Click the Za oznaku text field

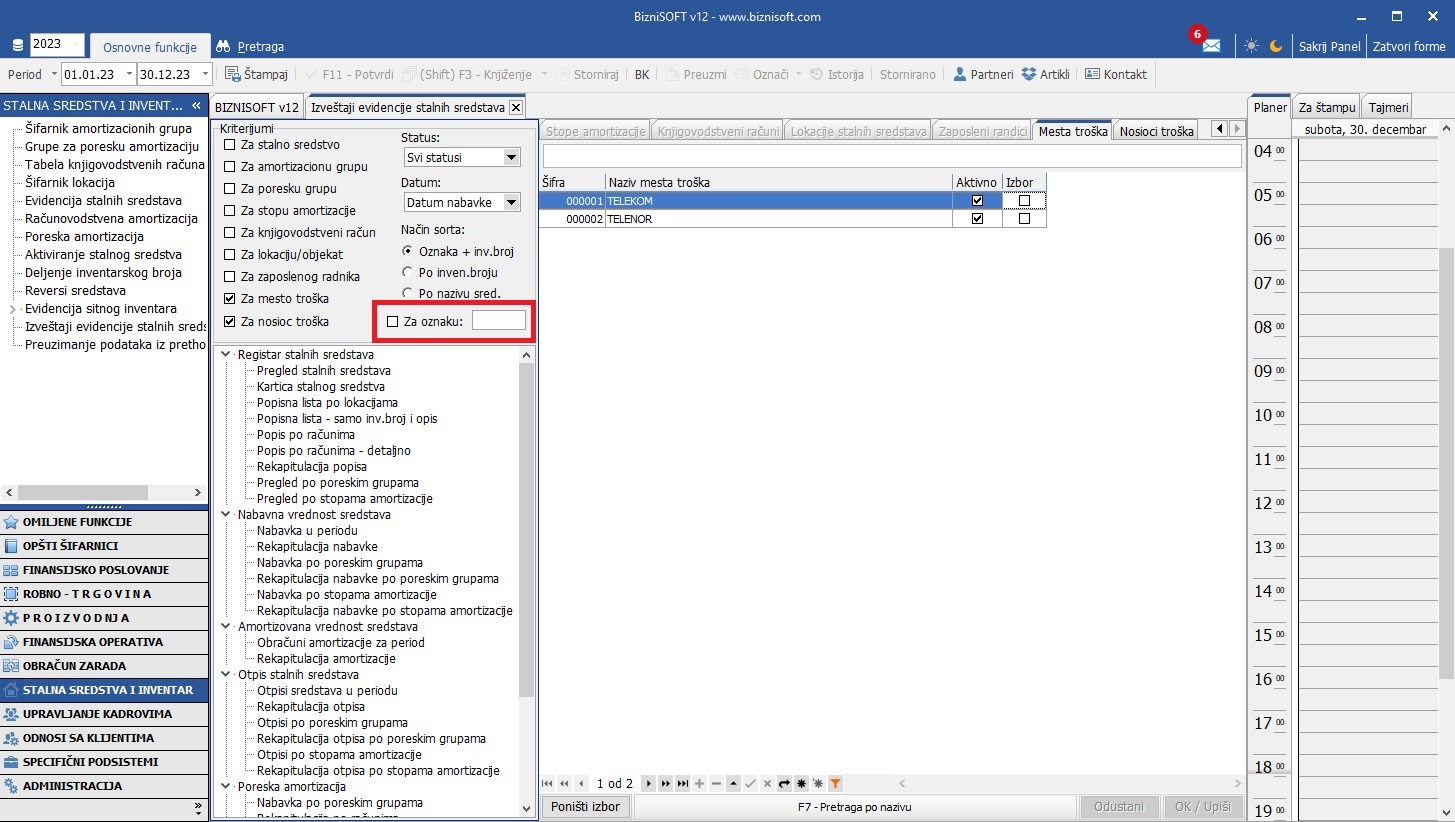[498, 321]
